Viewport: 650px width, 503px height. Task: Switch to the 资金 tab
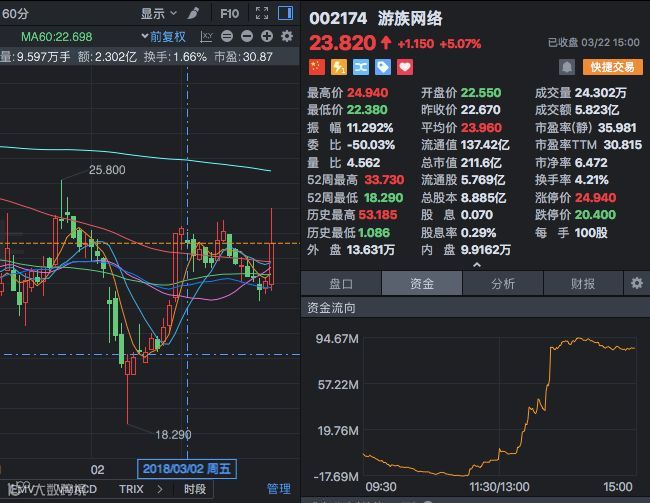coord(422,284)
